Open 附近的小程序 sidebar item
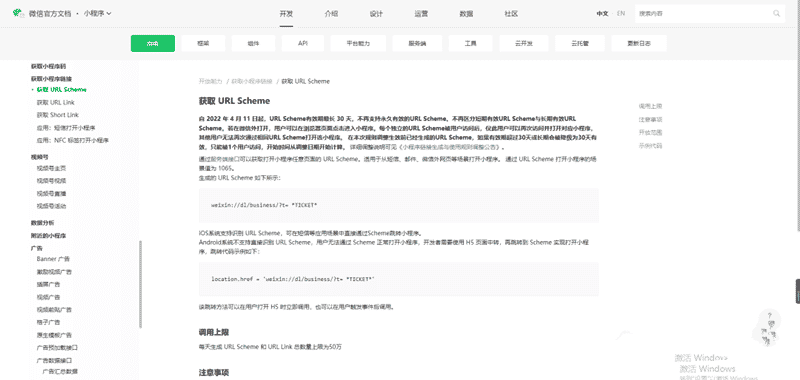 pos(48,236)
